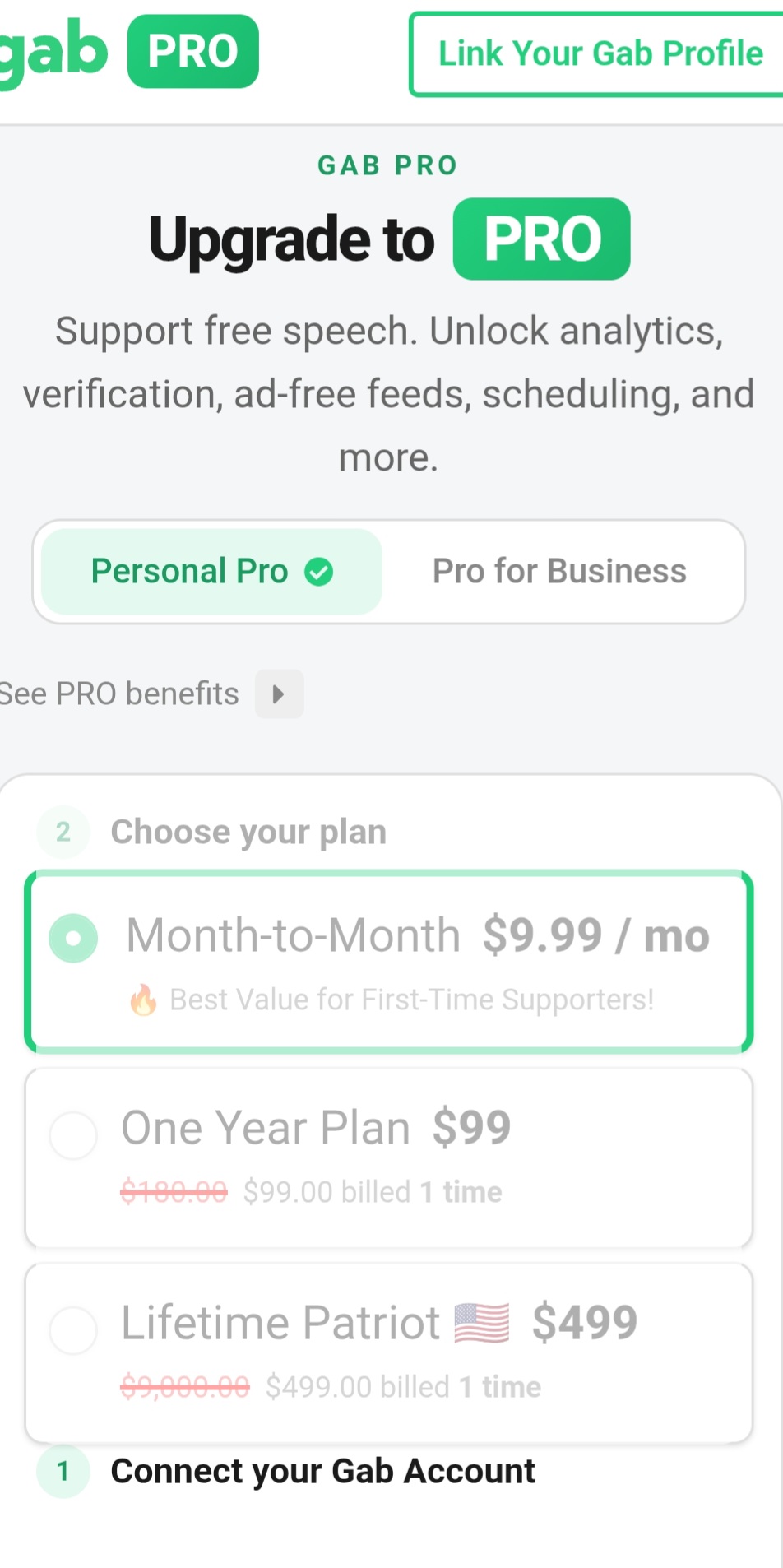The height and width of the screenshot is (1568, 783).
Task: Click the fire emoji beside Best Value text
Action: coord(143,1000)
